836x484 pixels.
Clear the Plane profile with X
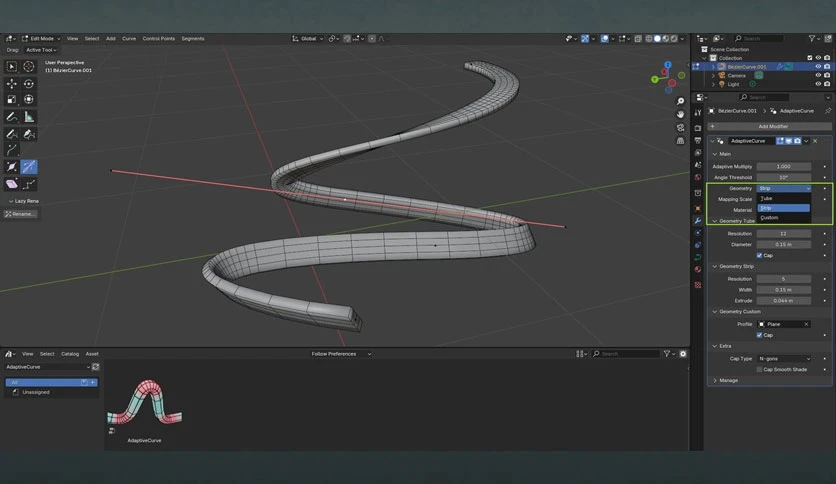806,324
